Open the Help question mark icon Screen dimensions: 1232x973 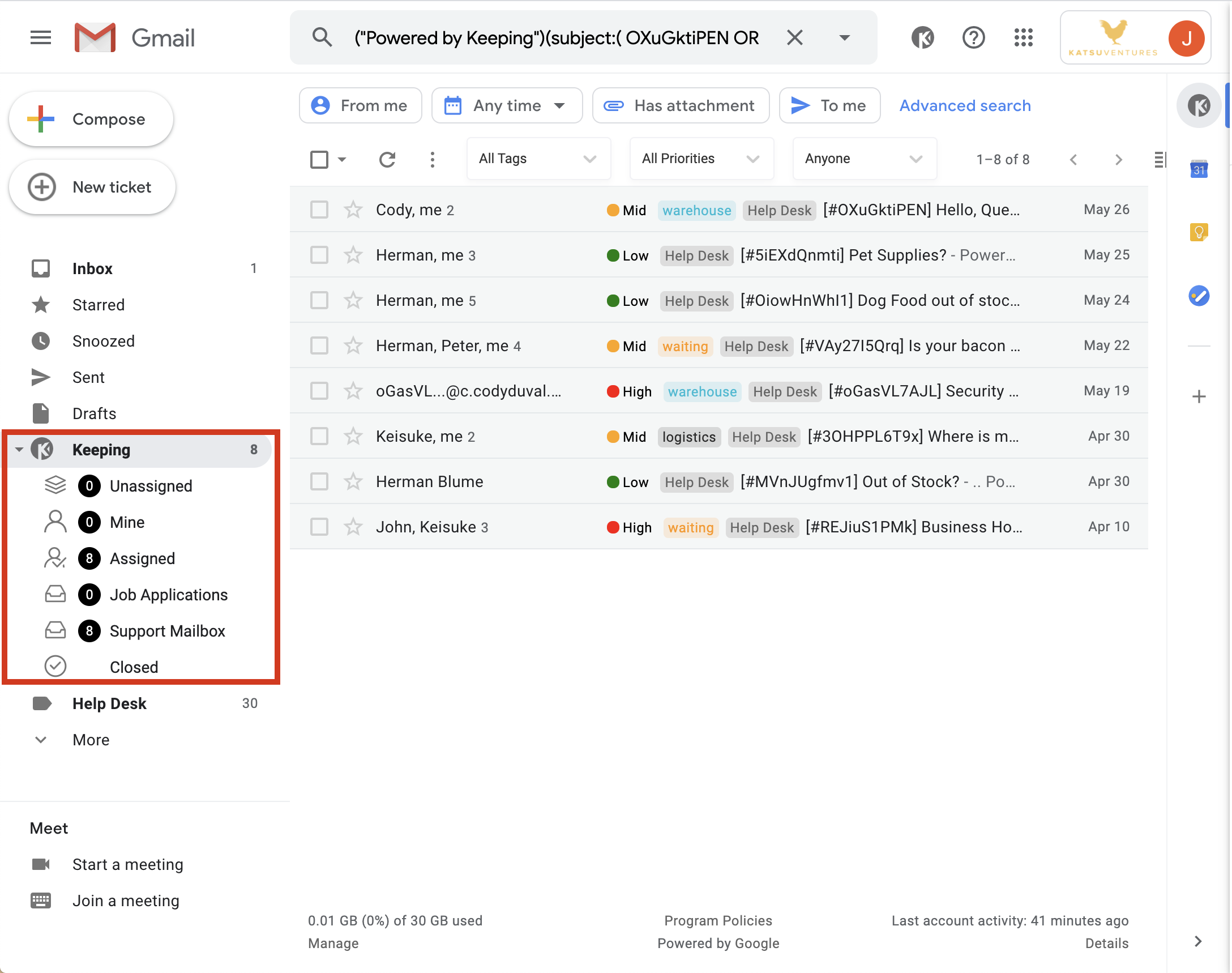click(x=973, y=37)
